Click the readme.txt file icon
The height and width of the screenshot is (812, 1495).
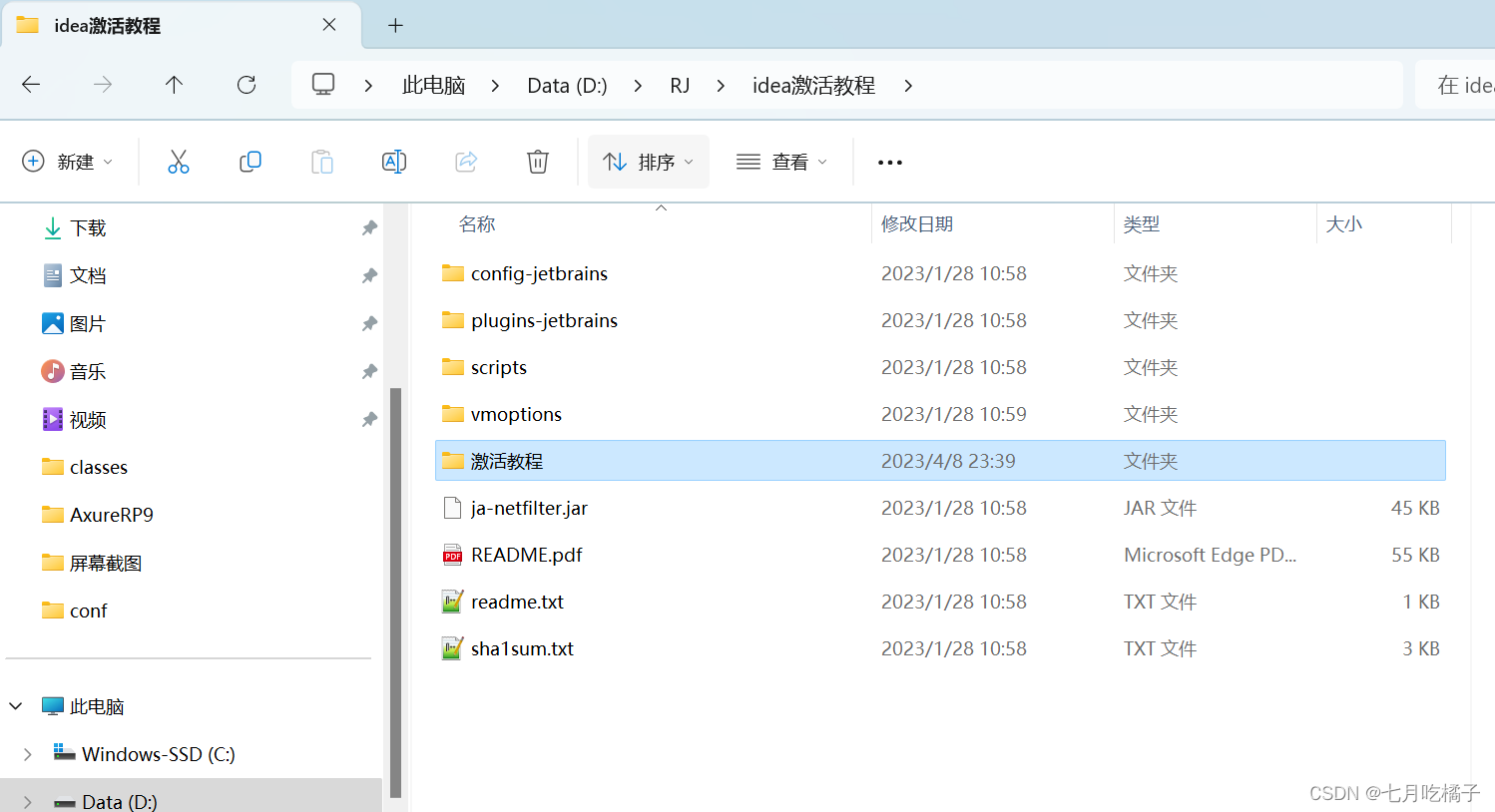click(x=453, y=602)
